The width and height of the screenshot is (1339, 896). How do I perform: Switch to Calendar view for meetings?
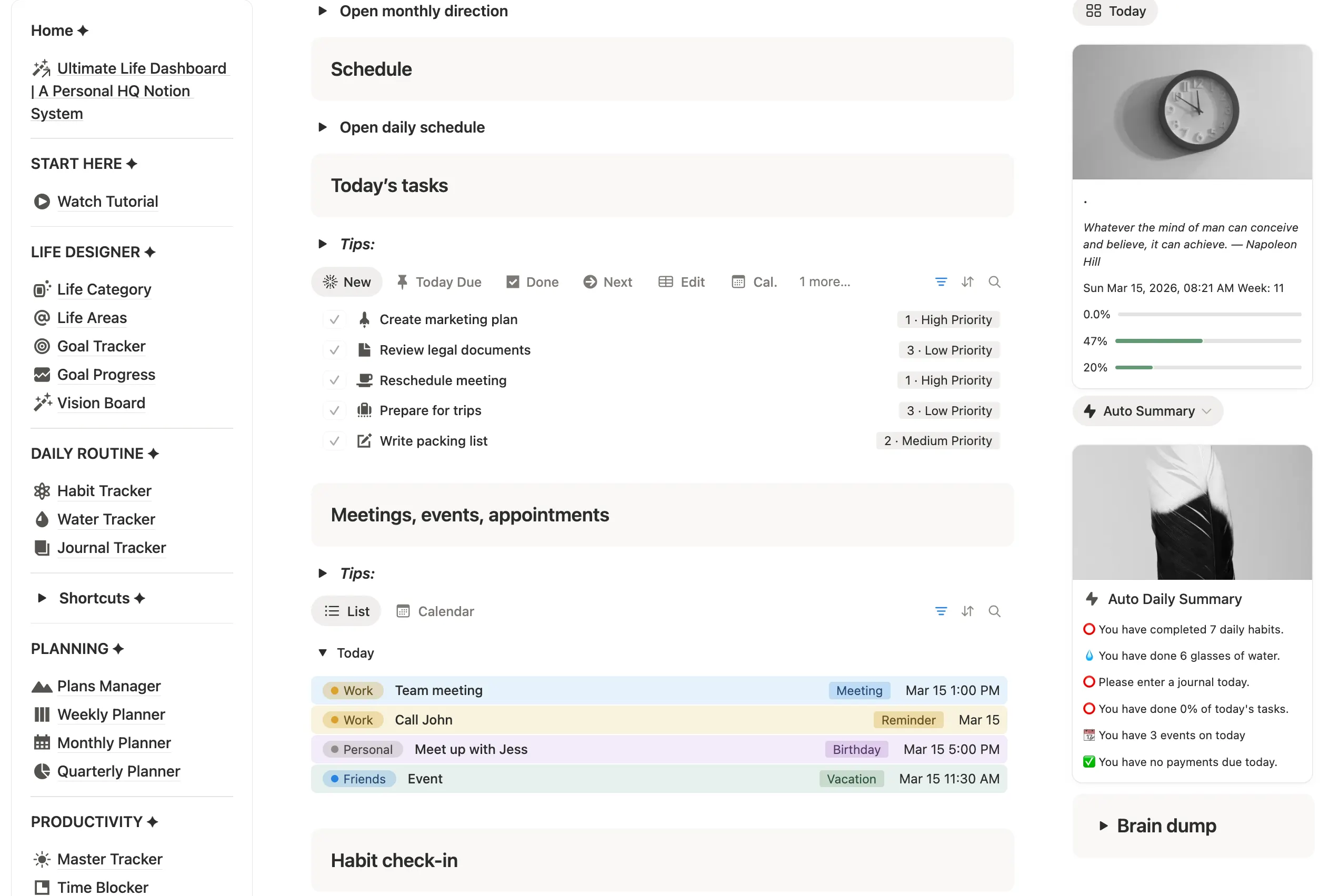[435, 611]
